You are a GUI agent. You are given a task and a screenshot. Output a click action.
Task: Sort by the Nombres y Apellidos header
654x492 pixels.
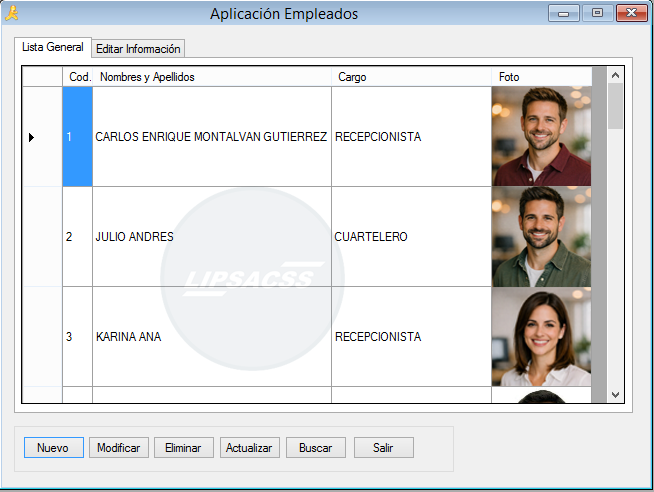pyautogui.click(x=212, y=77)
